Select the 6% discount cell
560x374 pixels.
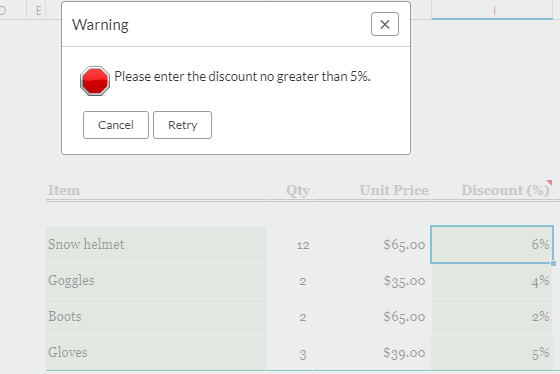point(492,245)
